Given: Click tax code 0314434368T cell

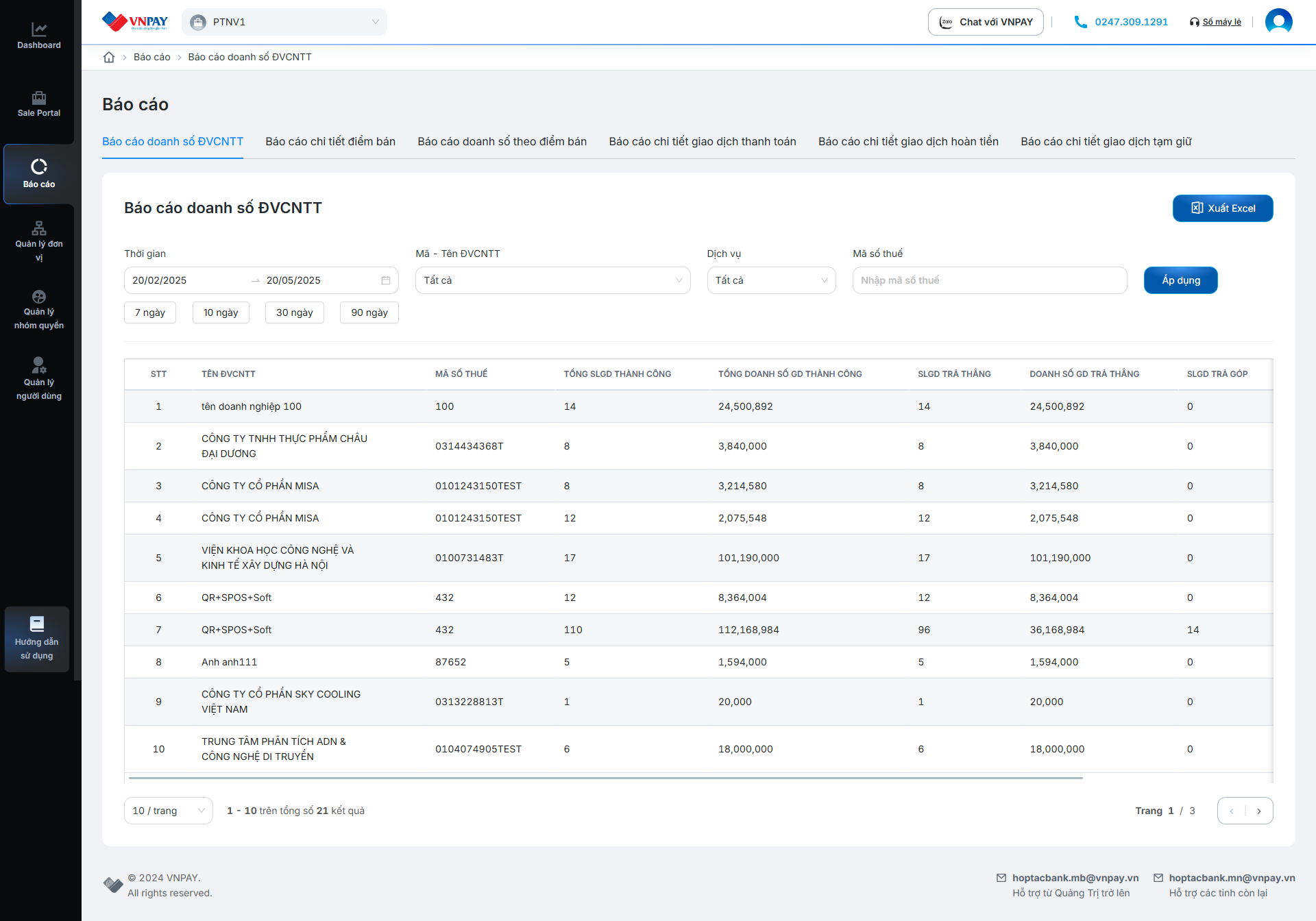Looking at the screenshot, I should (470, 446).
